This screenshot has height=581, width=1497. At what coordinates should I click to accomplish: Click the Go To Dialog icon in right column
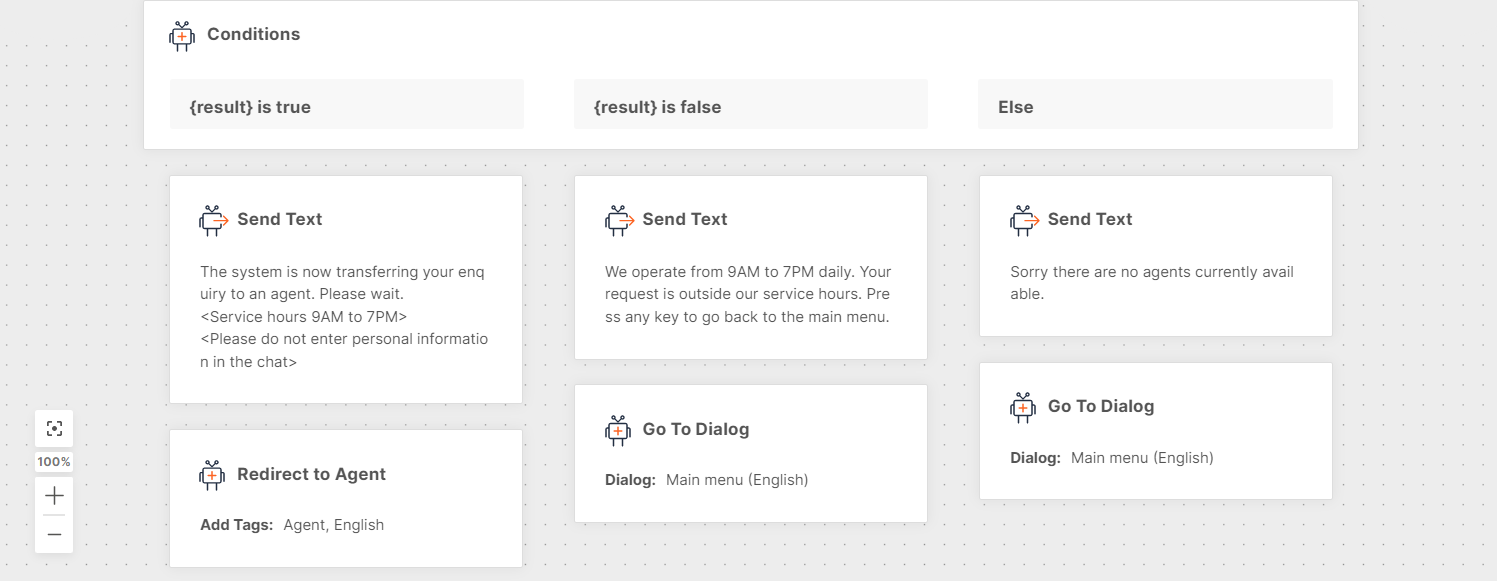(x=1023, y=407)
